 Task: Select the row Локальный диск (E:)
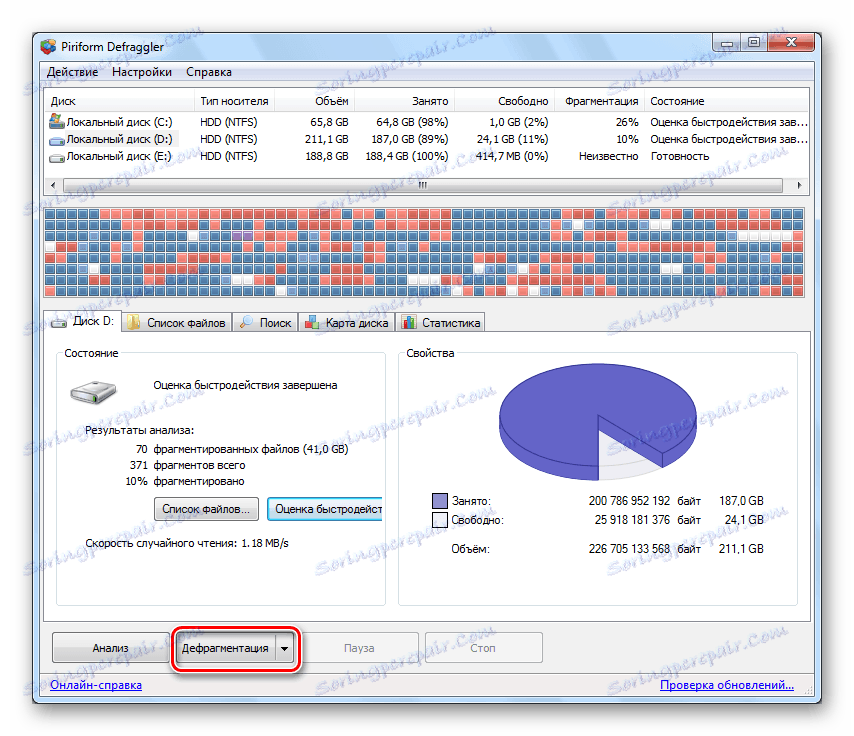pyautogui.click(x=426, y=156)
